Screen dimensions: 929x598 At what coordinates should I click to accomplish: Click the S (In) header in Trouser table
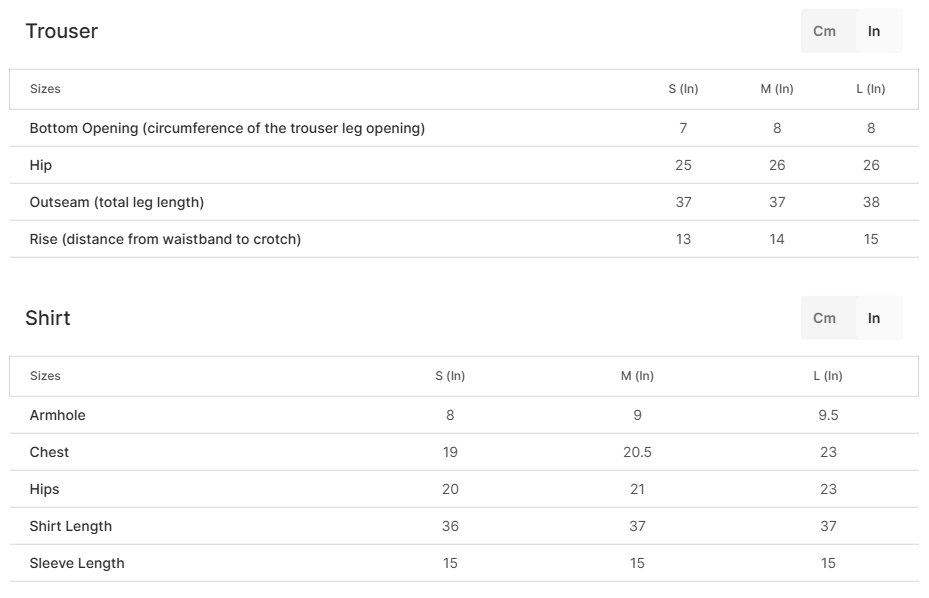pos(683,89)
